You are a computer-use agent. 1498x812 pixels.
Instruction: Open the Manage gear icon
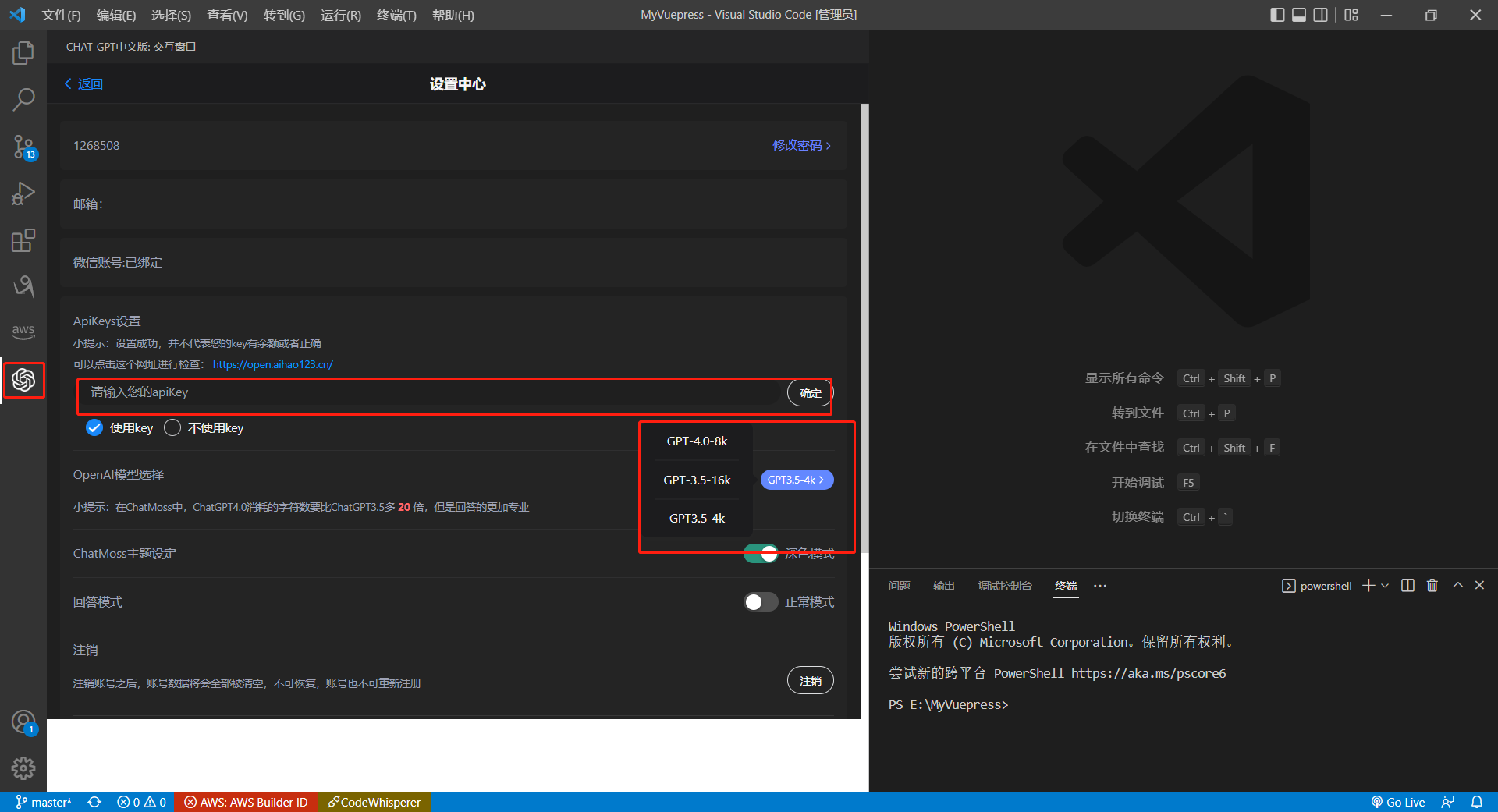[x=23, y=768]
